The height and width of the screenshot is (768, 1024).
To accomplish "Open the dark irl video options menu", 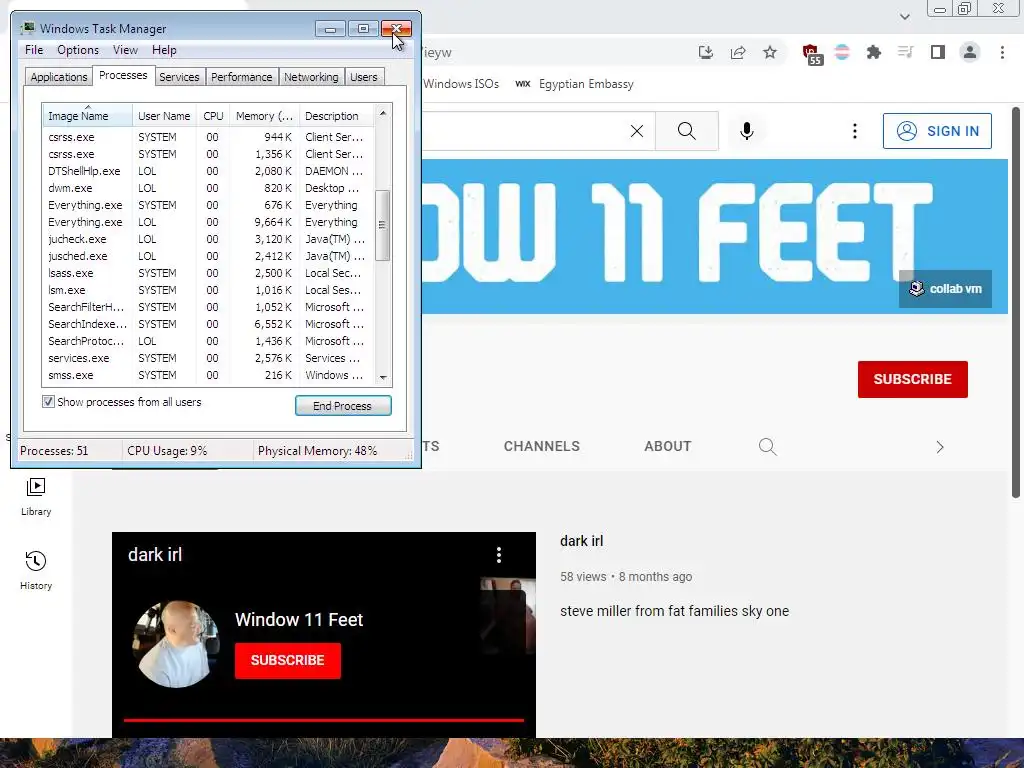I will tap(499, 555).
